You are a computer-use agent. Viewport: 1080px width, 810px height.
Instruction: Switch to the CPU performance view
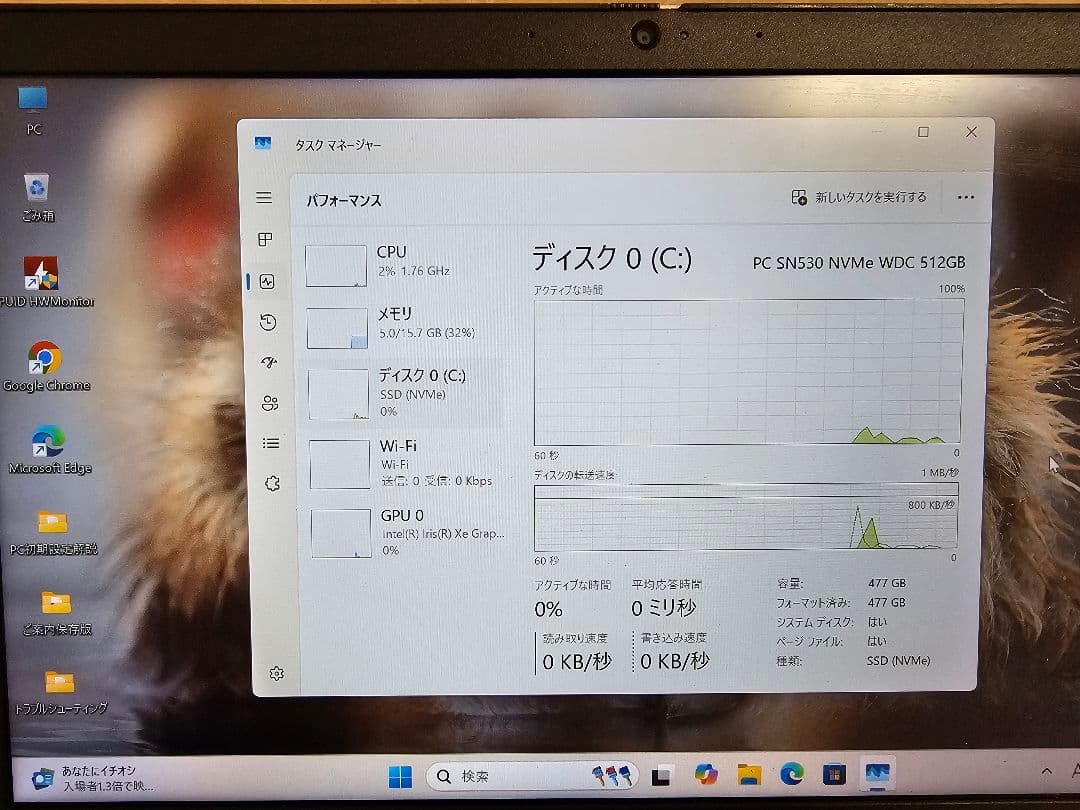coord(400,262)
